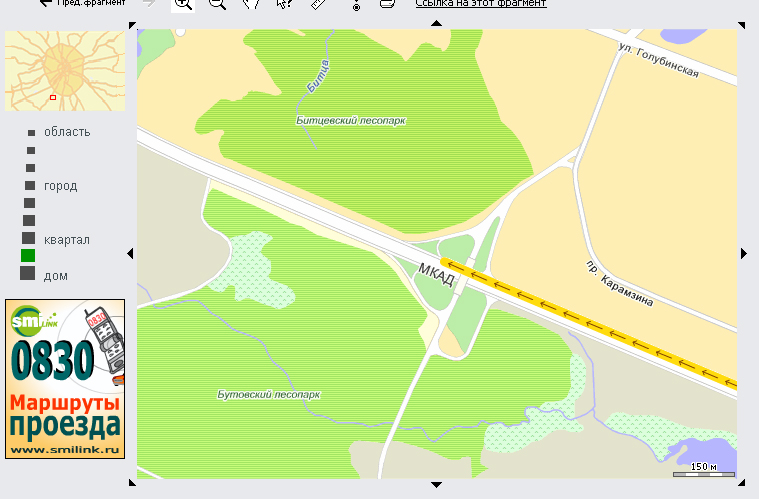Select the hand pan tool
The width and height of the screenshot is (759, 499).
pos(251,4)
